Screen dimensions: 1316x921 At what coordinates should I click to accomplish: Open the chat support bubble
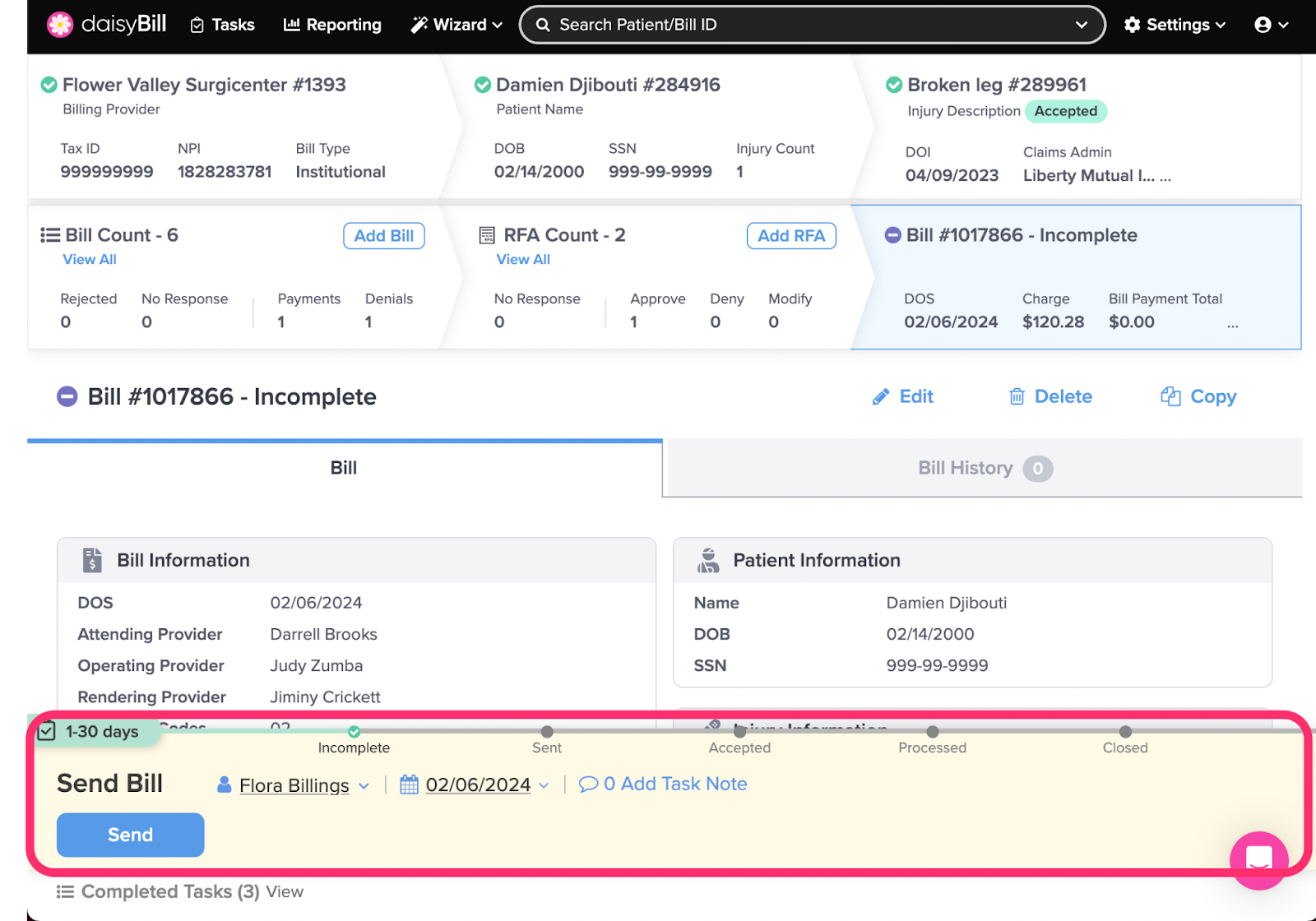[1258, 860]
